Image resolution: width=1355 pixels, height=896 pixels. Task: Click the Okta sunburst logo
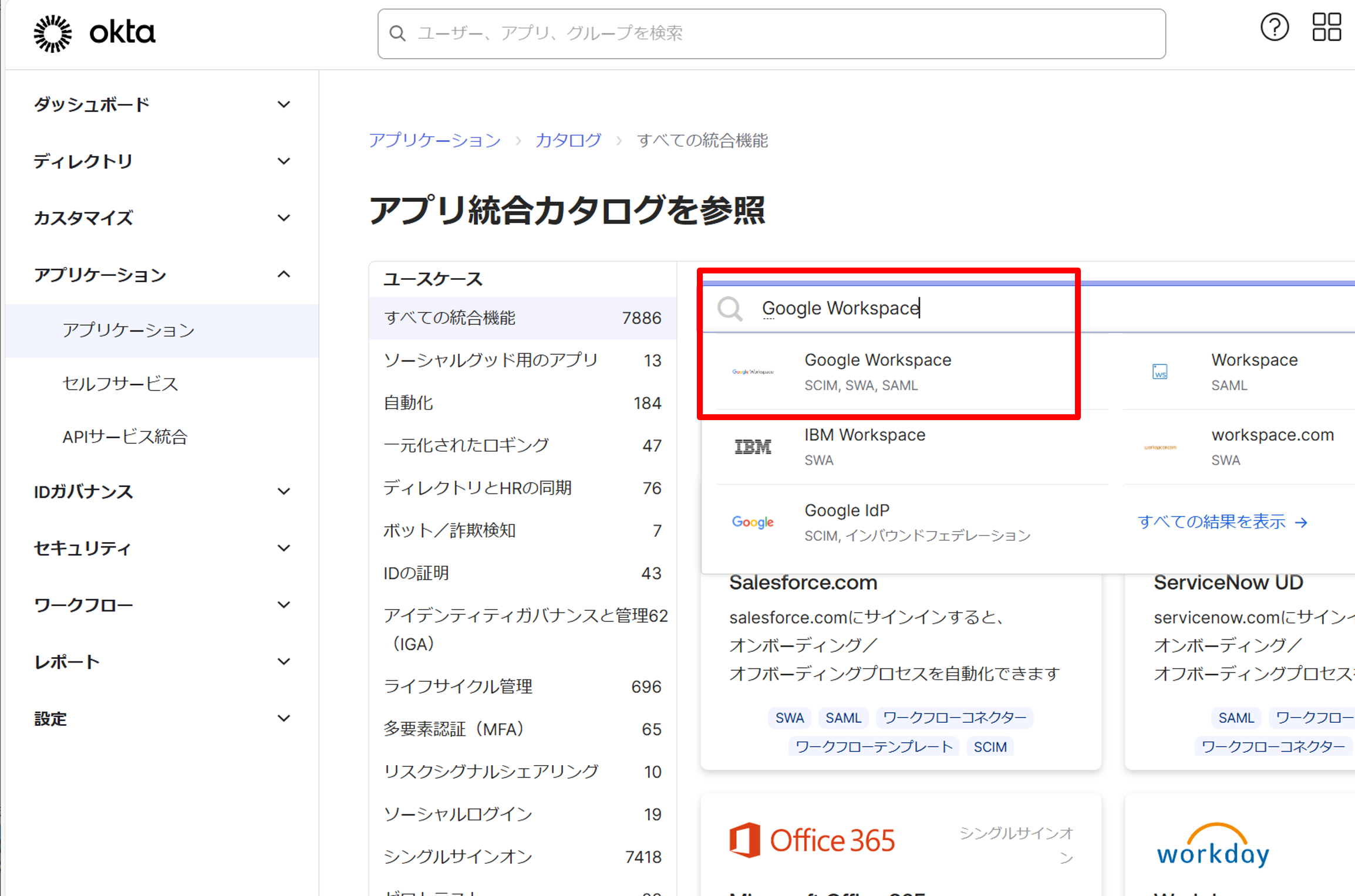click(x=53, y=33)
